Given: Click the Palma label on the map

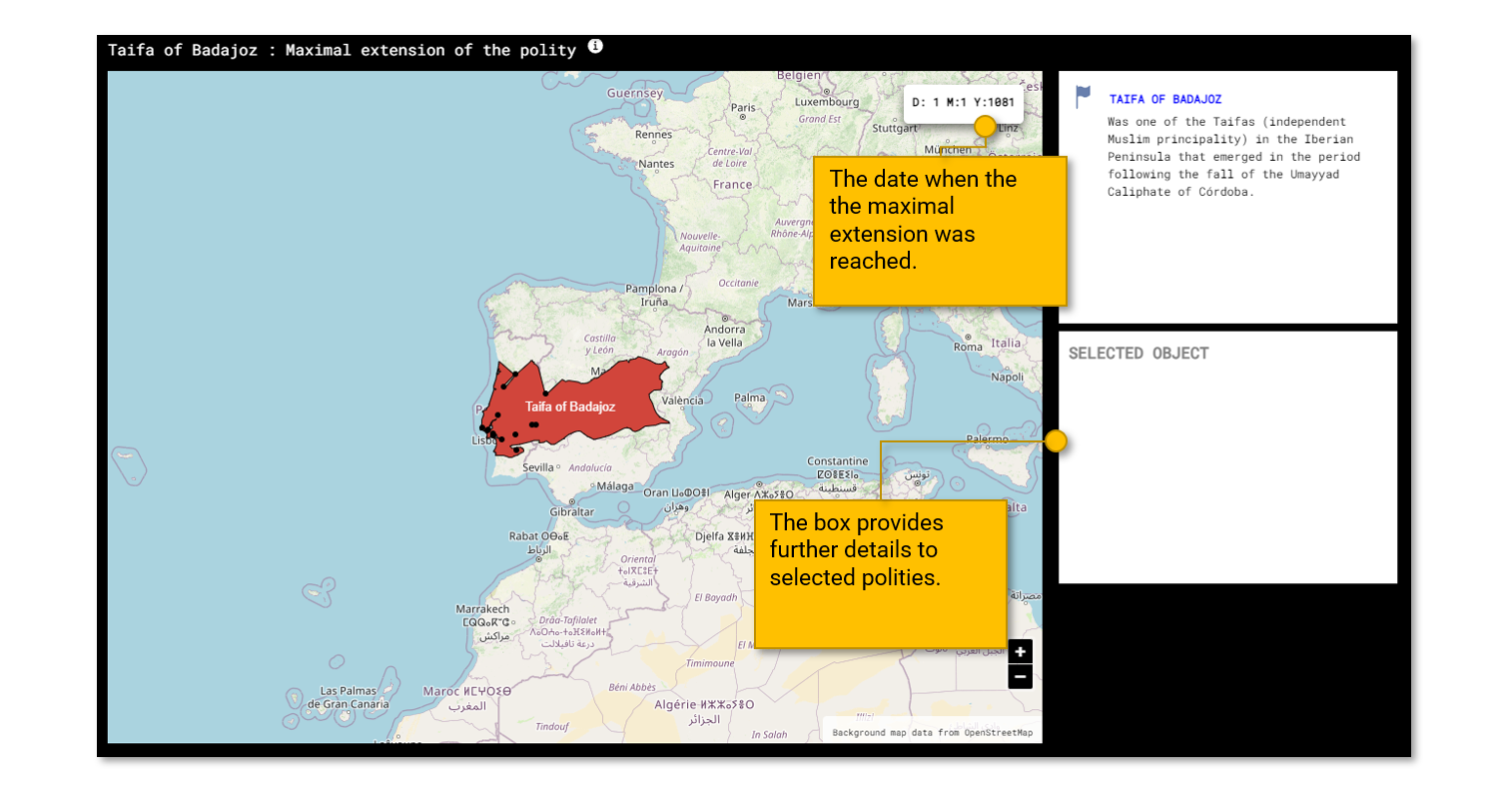Looking at the screenshot, I should (750, 398).
